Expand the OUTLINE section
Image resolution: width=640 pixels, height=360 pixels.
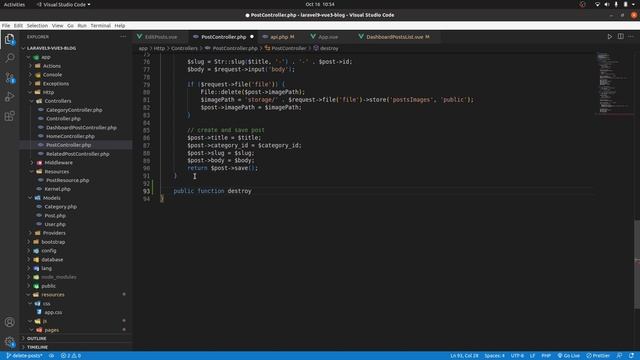tap(36, 338)
